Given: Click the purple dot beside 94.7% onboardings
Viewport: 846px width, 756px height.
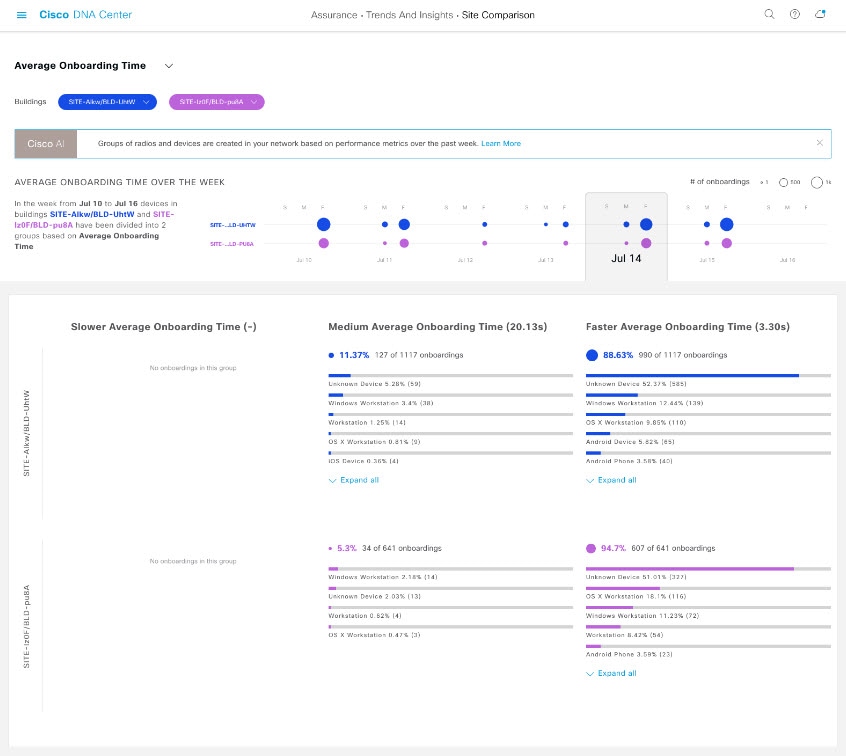Looking at the screenshot, I should (x=592, y=549).
